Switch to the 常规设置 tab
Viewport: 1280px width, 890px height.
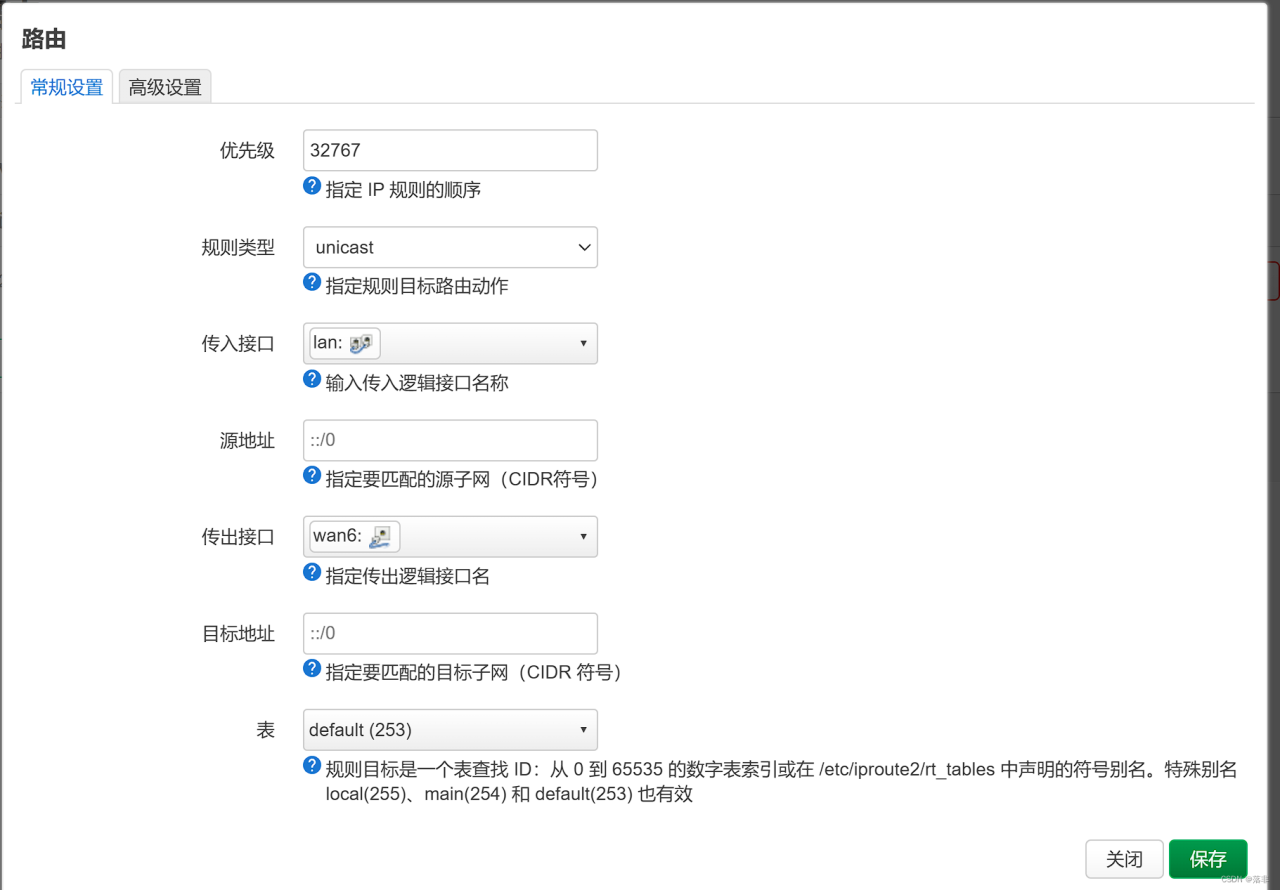67,87
